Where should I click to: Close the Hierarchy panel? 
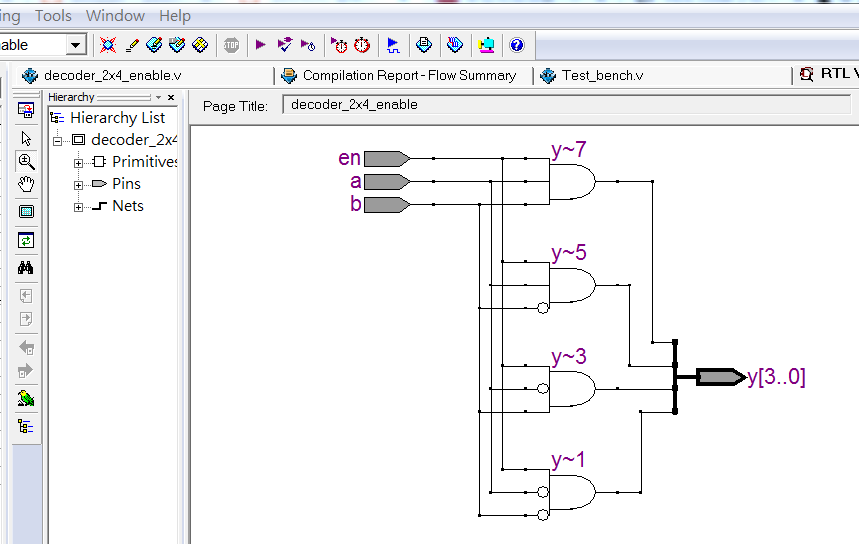(x=171, y=97)
